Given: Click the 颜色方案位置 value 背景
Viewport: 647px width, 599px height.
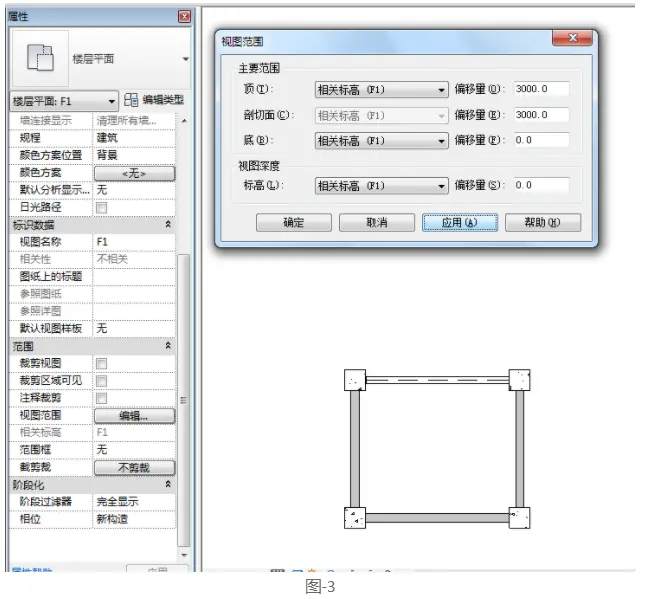Looking at the screenshot, I should 134,155.
